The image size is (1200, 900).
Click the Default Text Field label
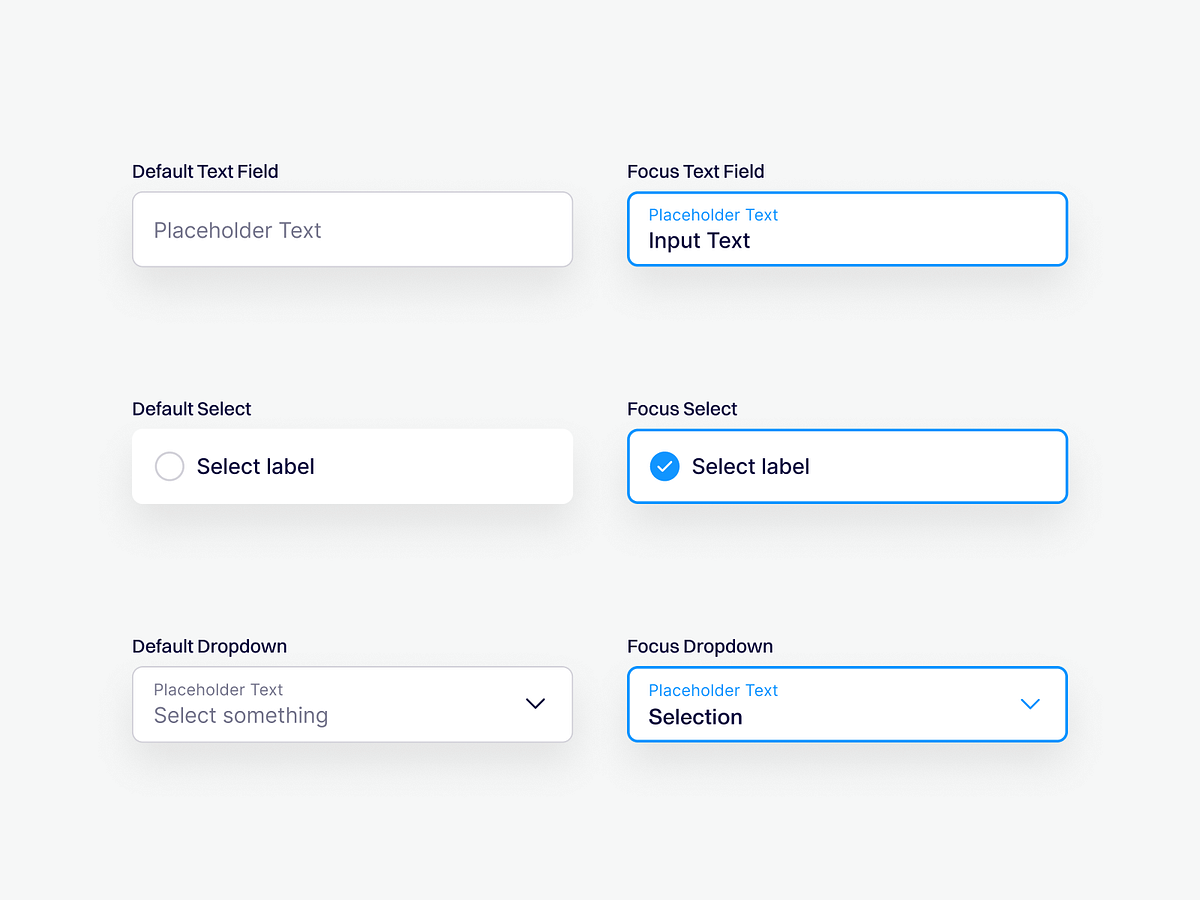click(x=205, y=171)
